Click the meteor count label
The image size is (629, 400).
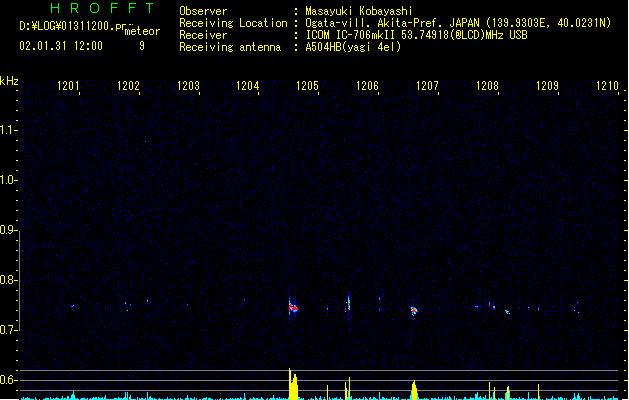click(142, 31)
